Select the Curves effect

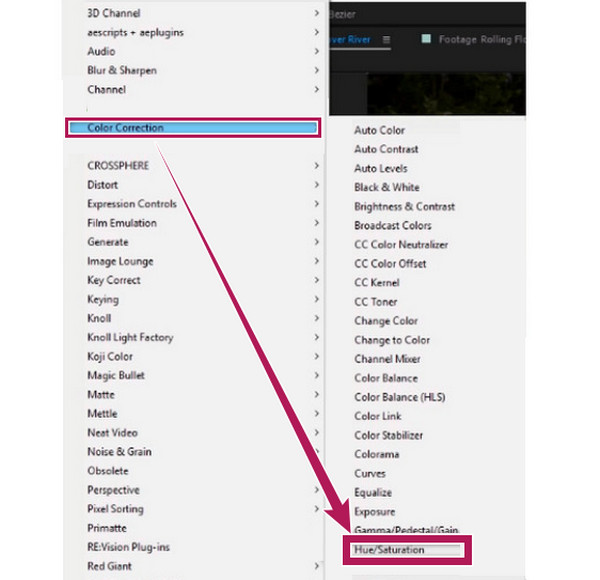(370, 473)
